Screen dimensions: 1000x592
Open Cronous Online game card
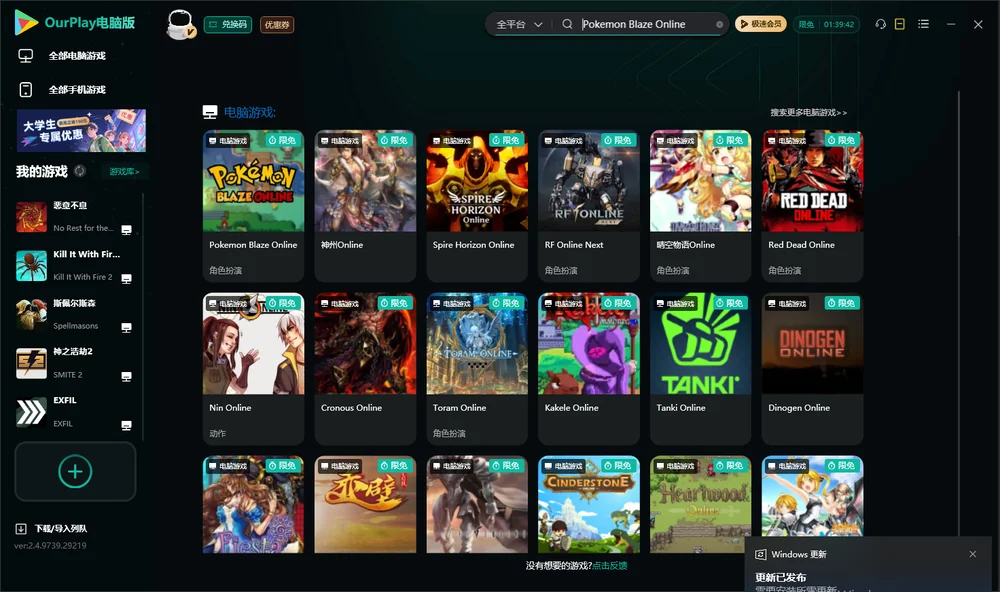coord(365,368)
